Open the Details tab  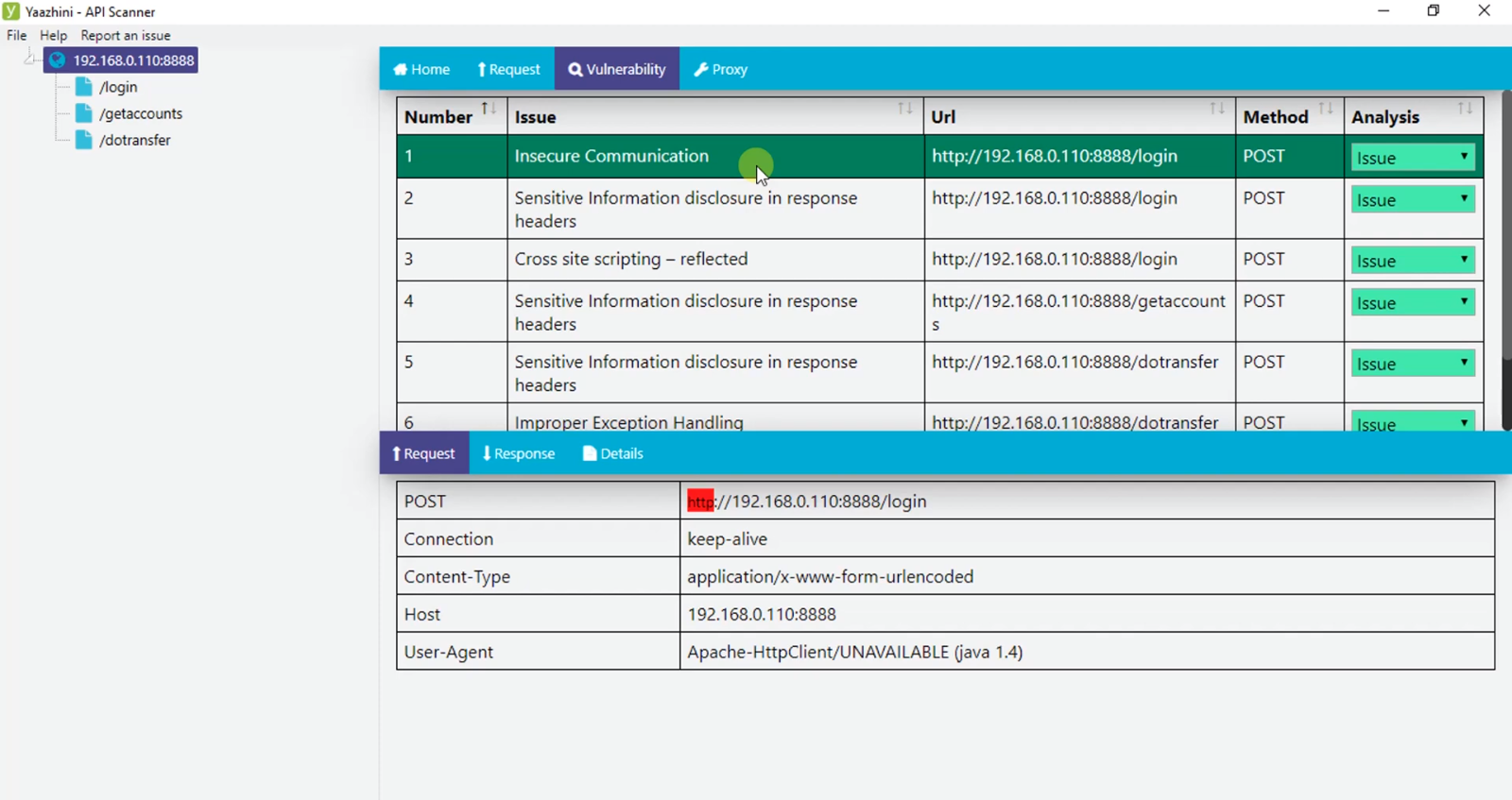[612, 453]
